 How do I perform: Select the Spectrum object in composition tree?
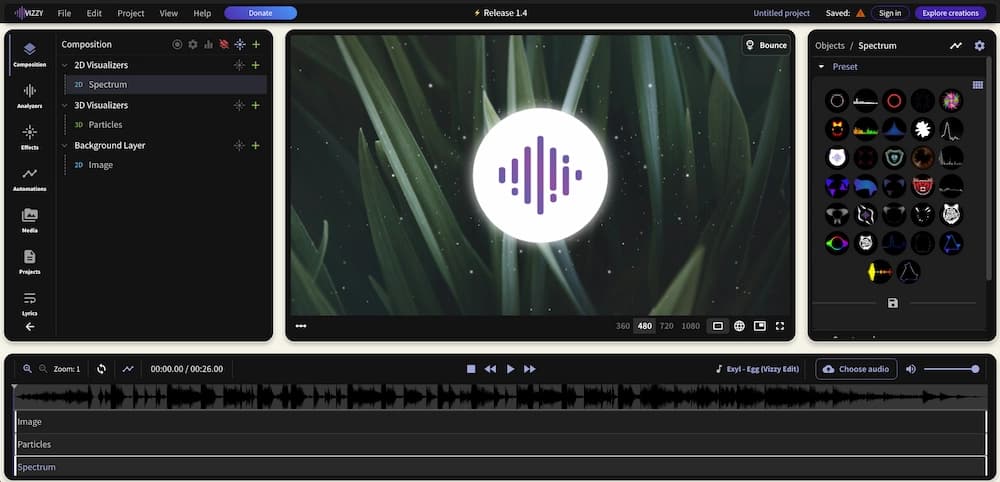coord(166,85)
